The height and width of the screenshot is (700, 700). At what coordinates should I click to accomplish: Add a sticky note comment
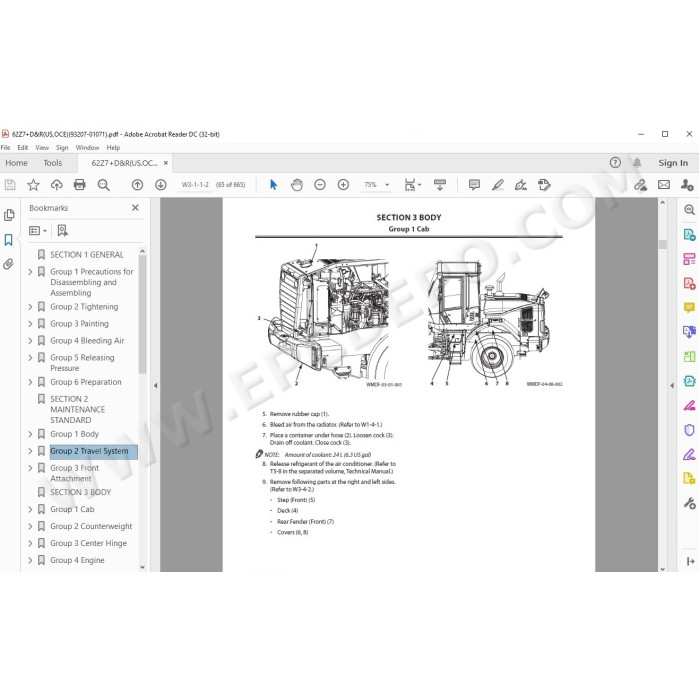(x=475, y=185)
